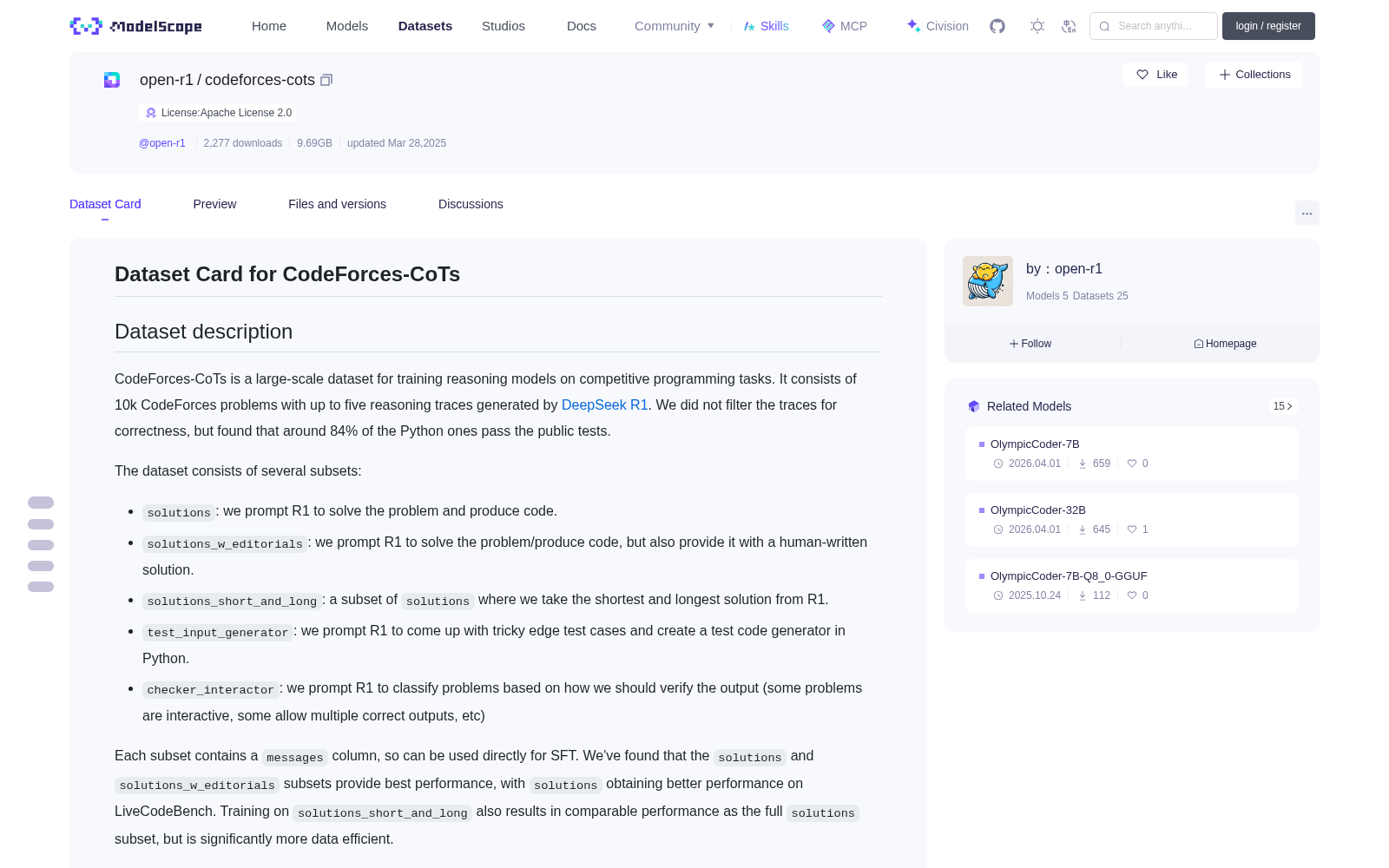Expand Related Models list of 15
Screen dimensions: 1389x868
click(1283, 406)
